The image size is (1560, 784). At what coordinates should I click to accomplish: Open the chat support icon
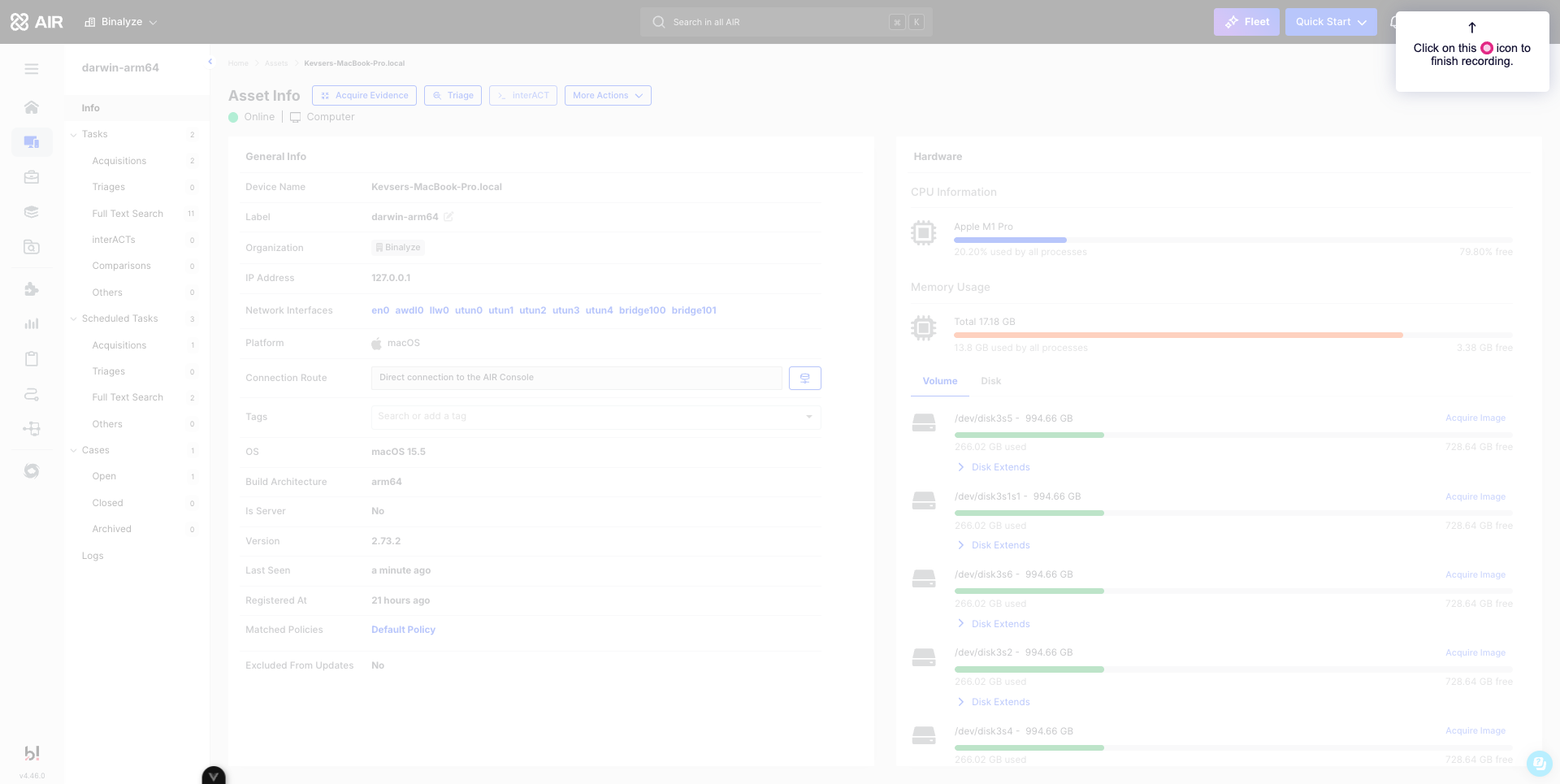1539,763
